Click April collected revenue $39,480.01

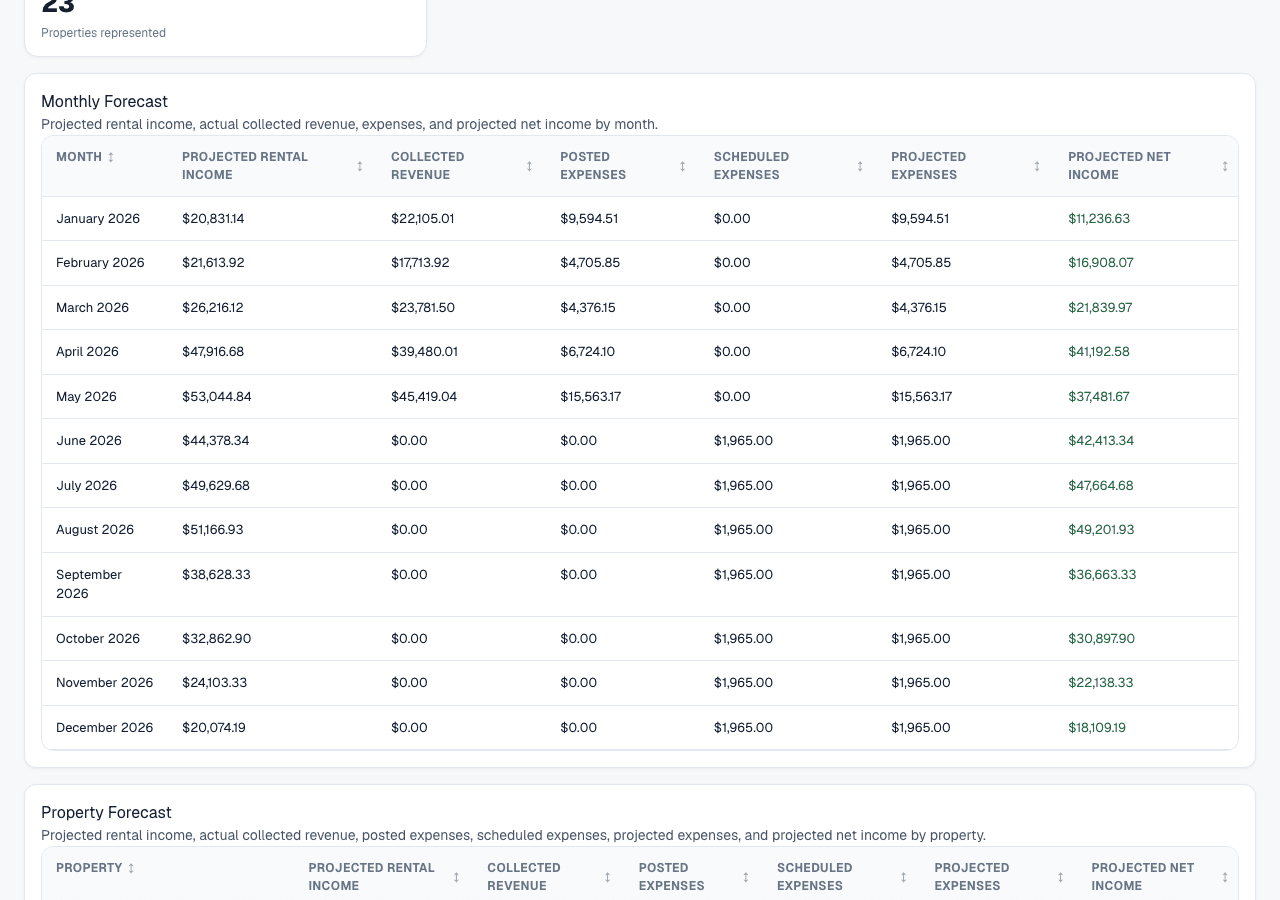pyautogui.click(x=424, y=352)
